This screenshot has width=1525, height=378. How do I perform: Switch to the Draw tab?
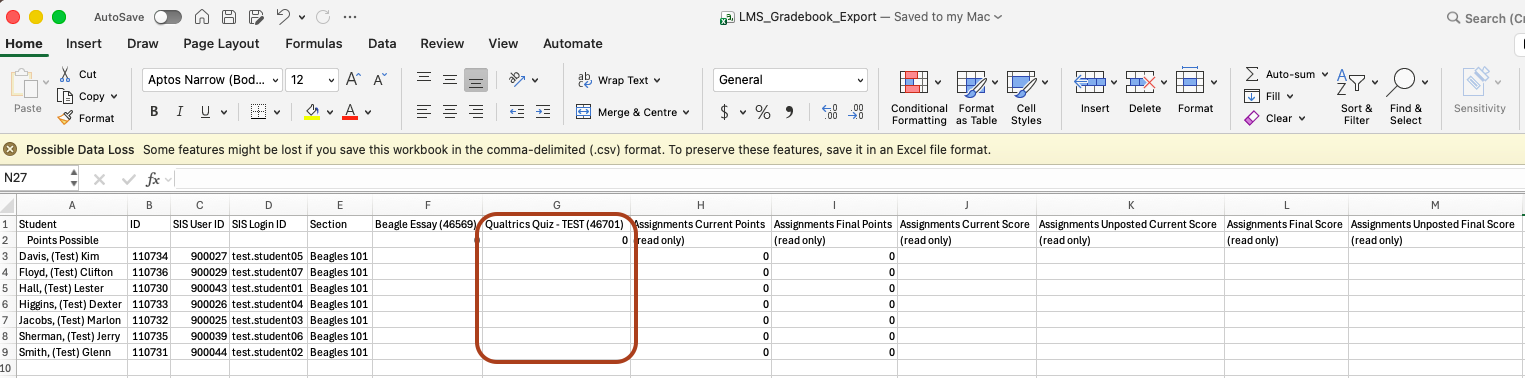pyautogui.click(x=143, y=44)
